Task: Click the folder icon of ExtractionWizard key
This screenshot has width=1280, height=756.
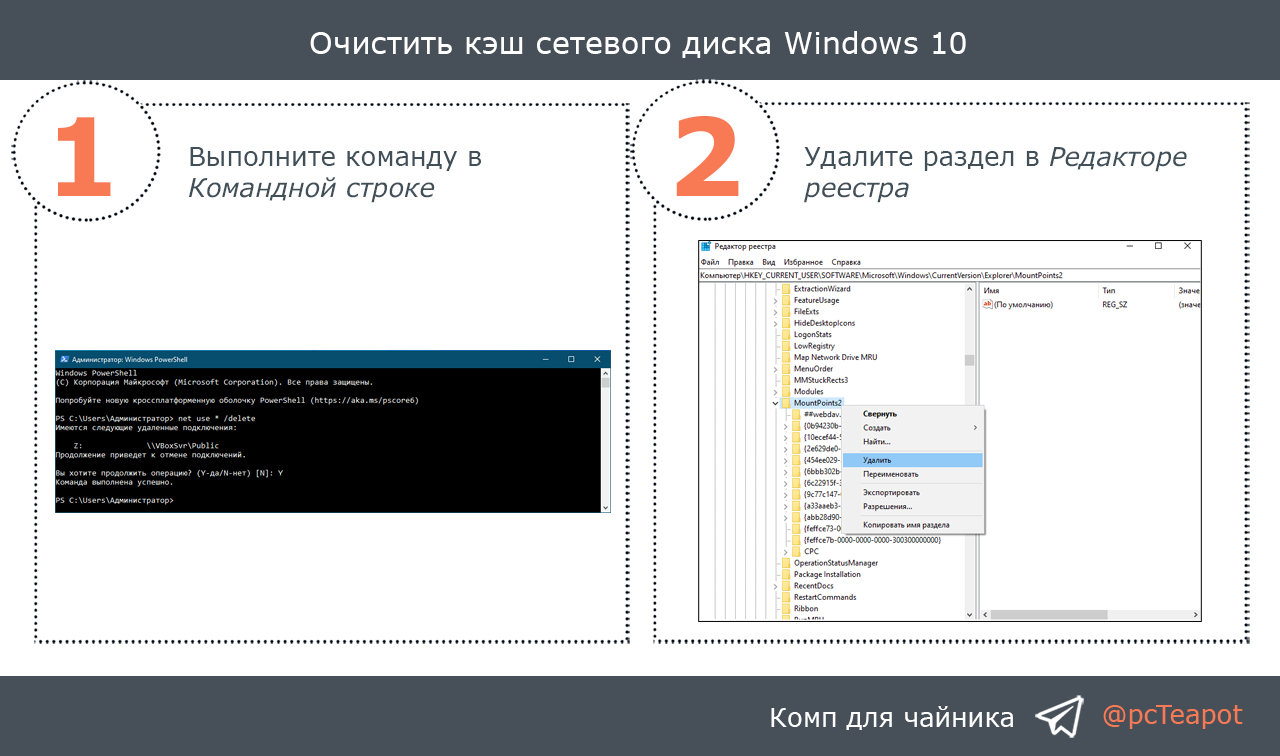Action: point(786,289)
